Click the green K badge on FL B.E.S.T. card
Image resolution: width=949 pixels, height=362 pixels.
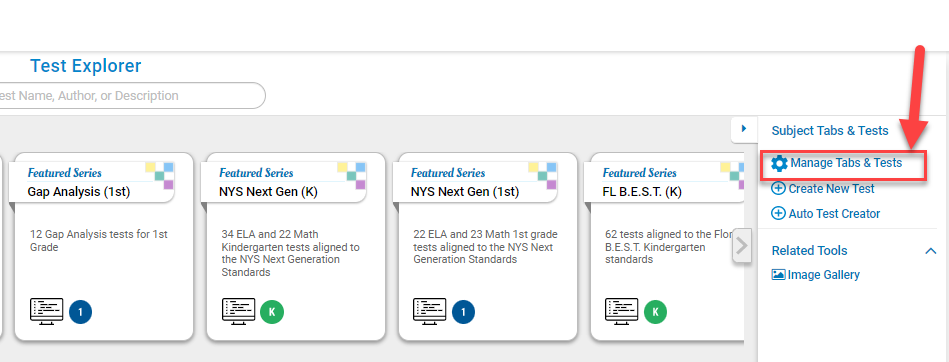[x=655, y=312]
